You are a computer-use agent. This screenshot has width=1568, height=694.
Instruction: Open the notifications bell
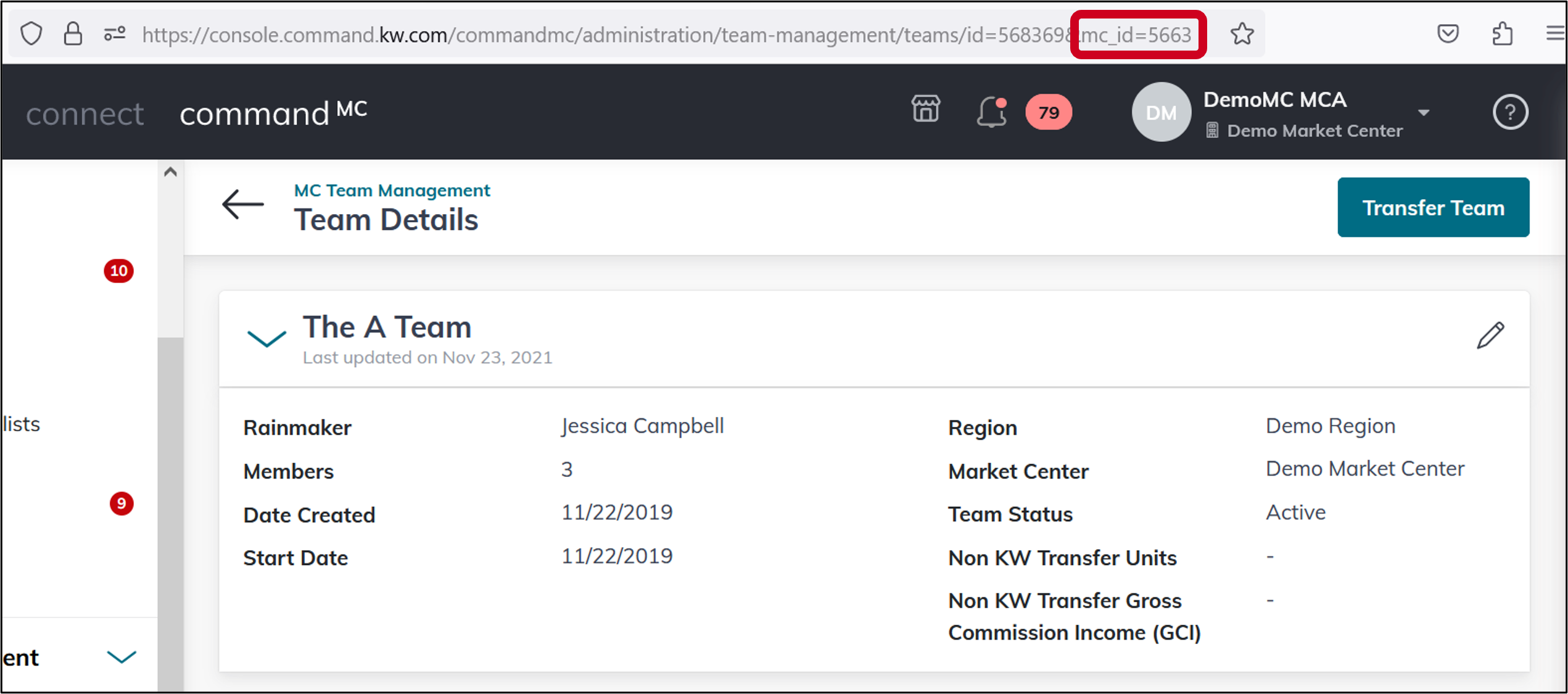(990, 112)
